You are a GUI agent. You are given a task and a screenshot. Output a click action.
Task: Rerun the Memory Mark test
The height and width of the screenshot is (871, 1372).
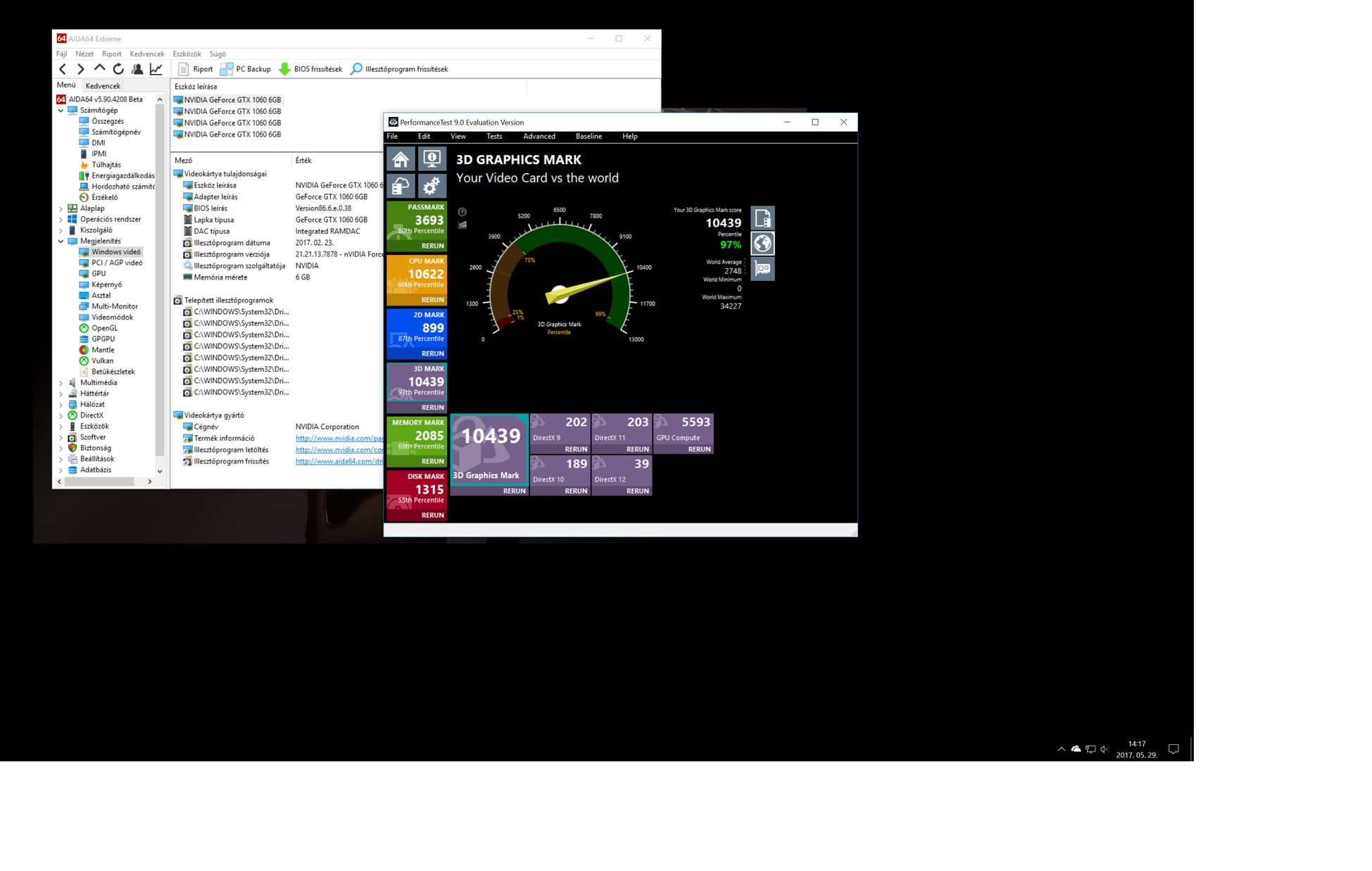tap(432, 461)
